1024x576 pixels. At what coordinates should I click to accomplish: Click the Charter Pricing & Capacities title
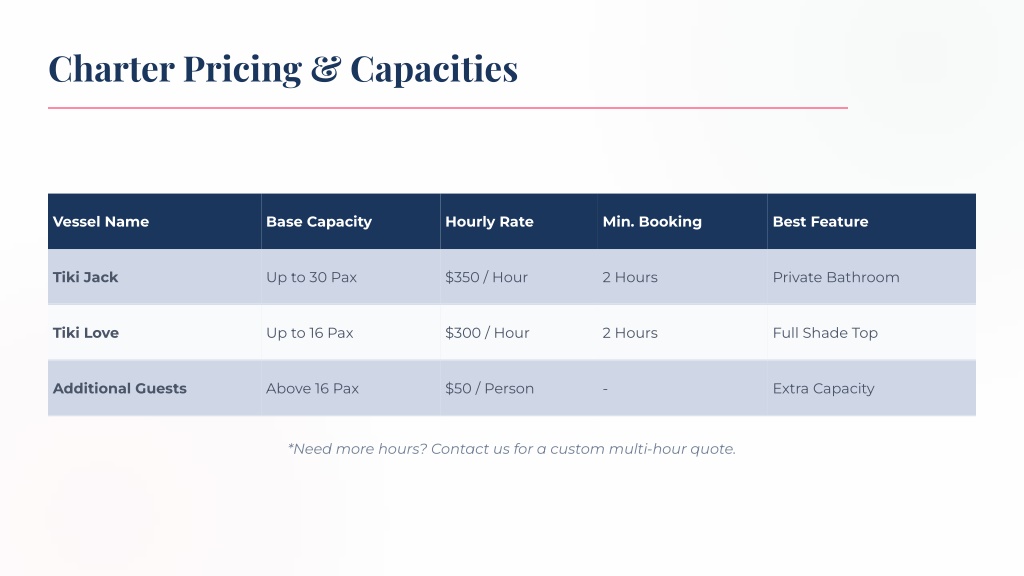click(x=283, y=69)
